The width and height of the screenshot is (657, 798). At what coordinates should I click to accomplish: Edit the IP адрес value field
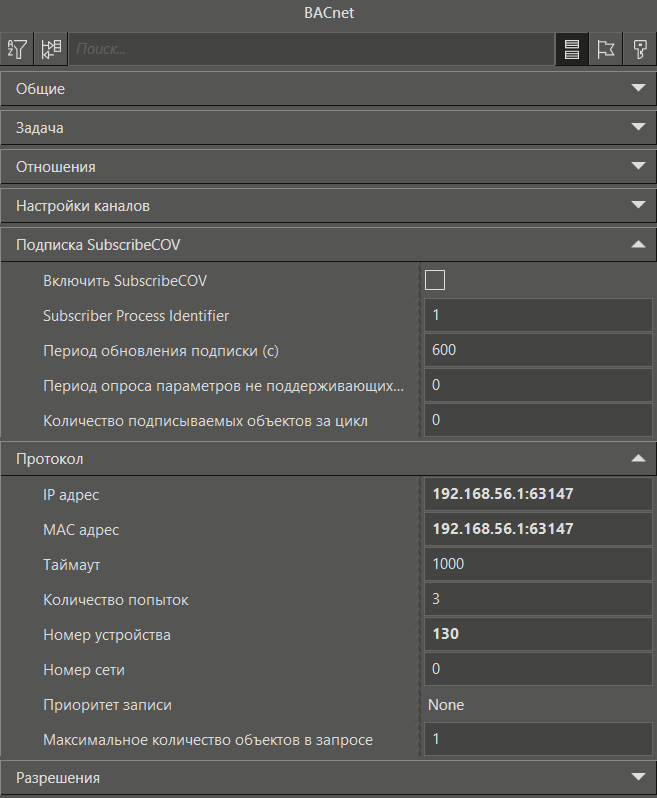[x=538, y=494]
